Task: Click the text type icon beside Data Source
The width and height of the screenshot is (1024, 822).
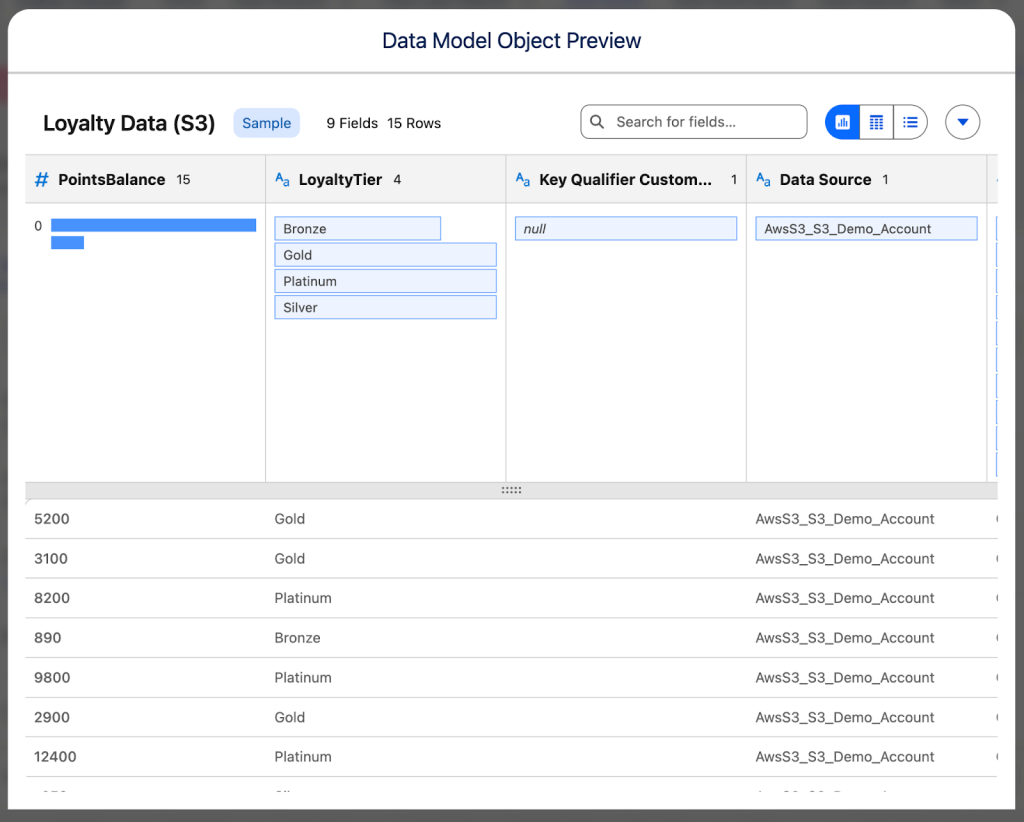Action: (763, 180)
